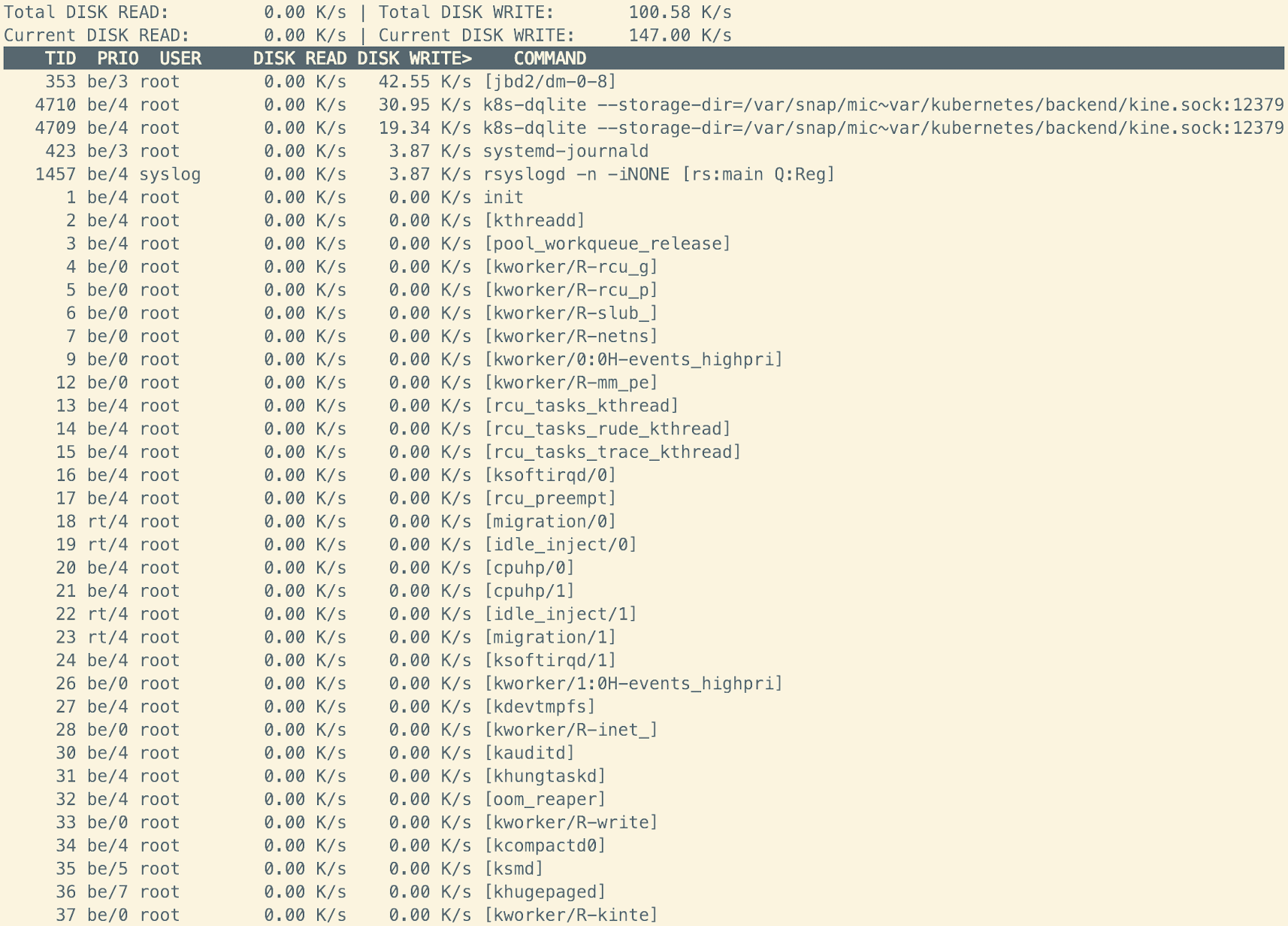Click the oom_reaper process entry

pos(545,800)
